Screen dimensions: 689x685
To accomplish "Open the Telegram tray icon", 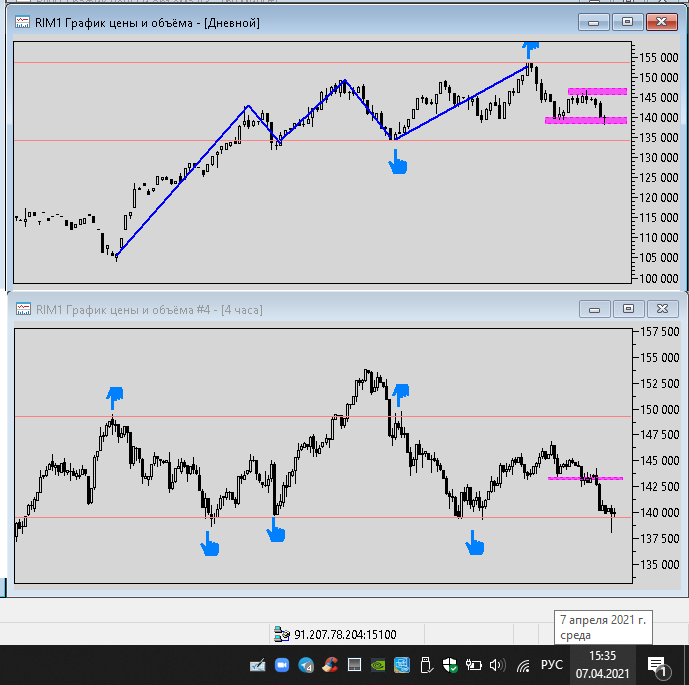I will coord(306,665).
